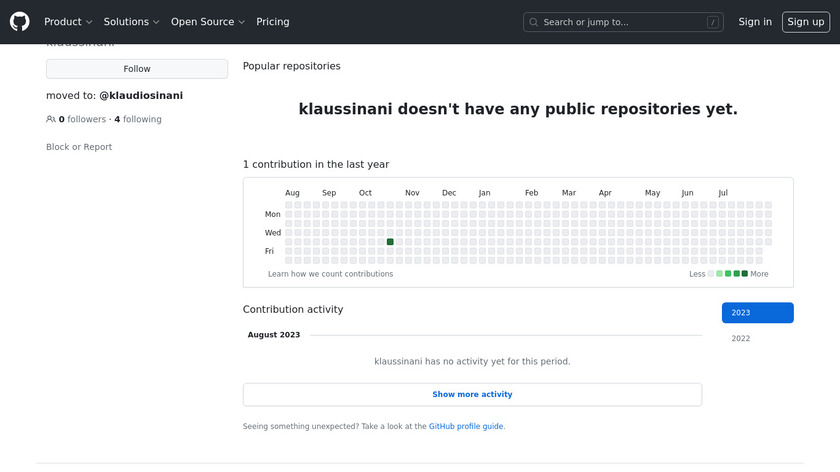This screenshot has height=472, width=840.
Task: Select the 2023 year filter
Action: coord(757,313)
